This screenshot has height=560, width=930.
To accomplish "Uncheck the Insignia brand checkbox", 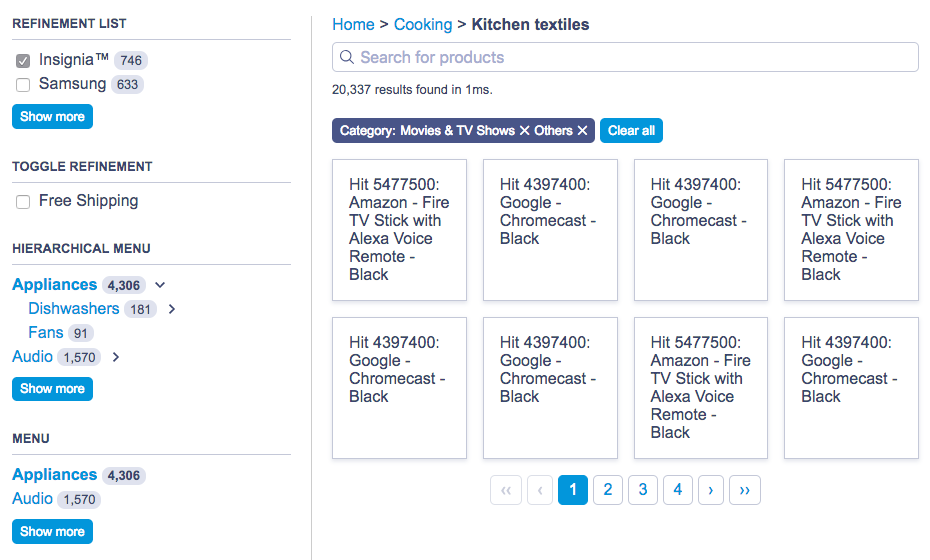I will click(x=23, y=61).
